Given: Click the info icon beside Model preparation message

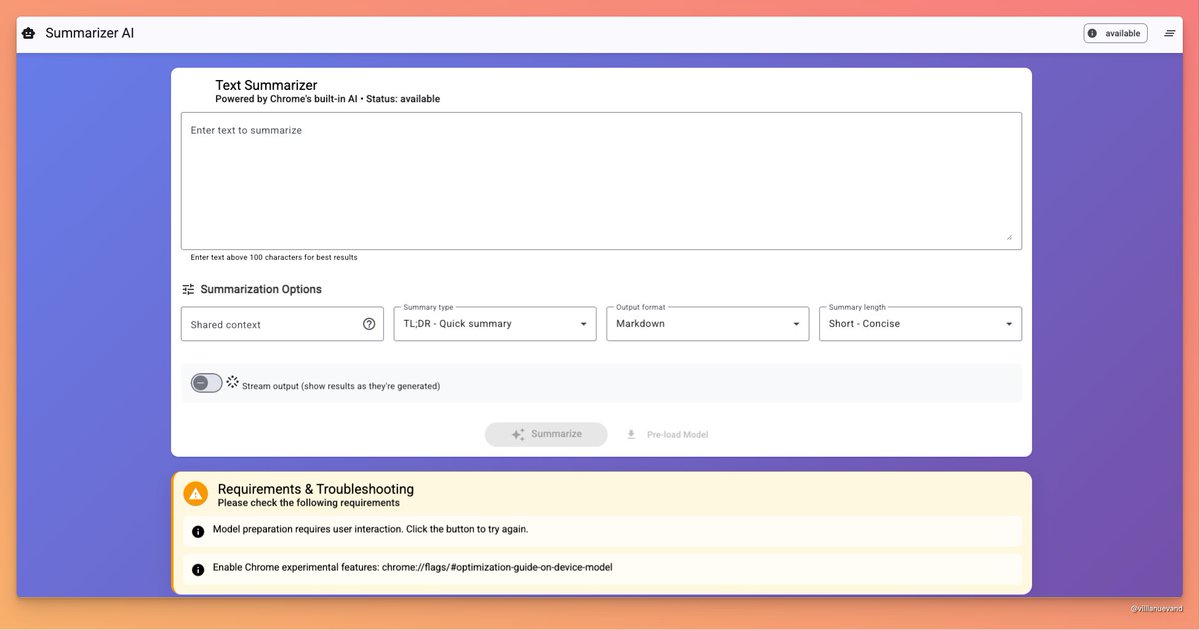Looking at the screenshot, I should click(x=198, y=531).
